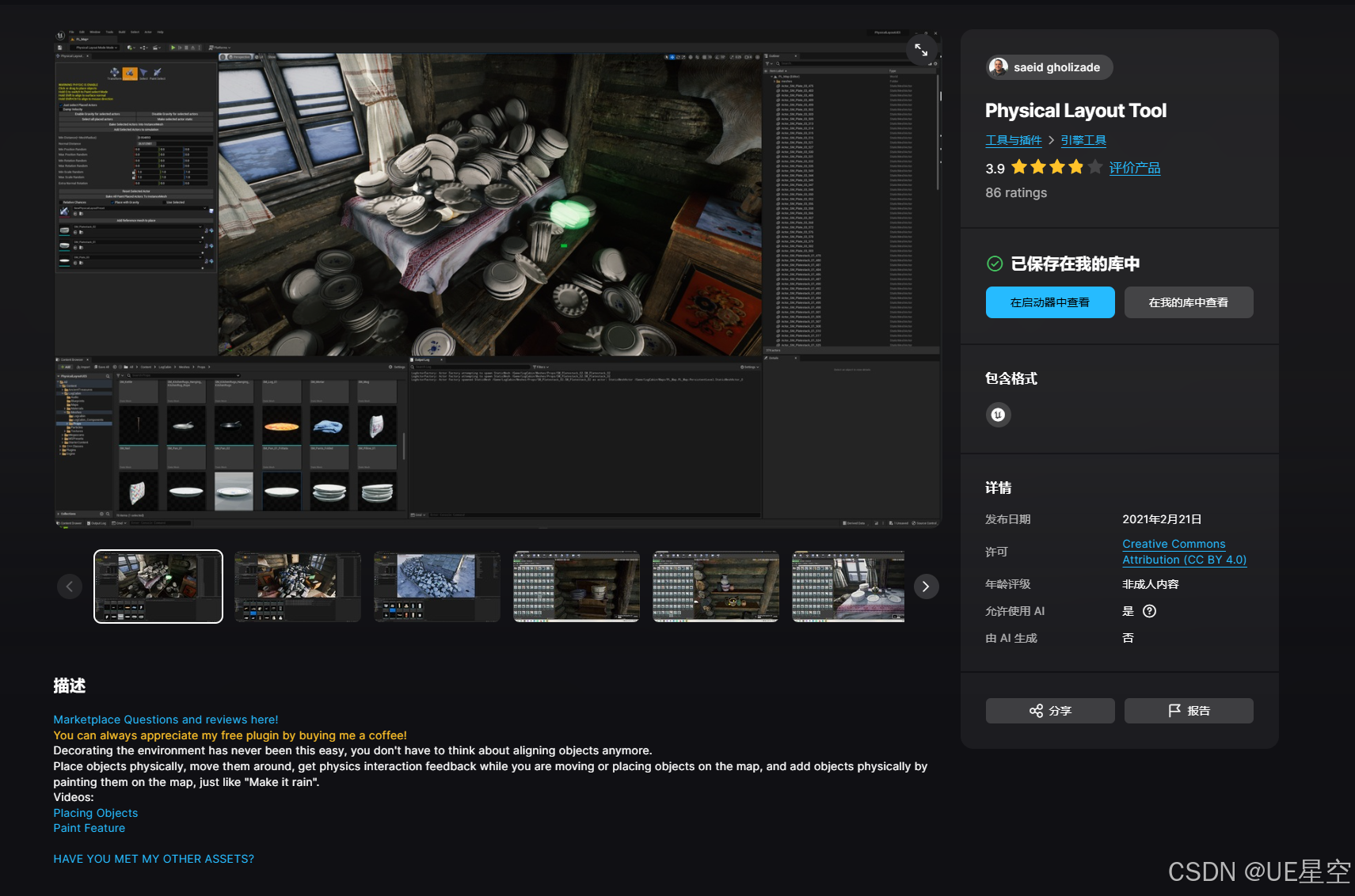
Task: Click the 3.9 rating score
Action: [x=995, y=169]
